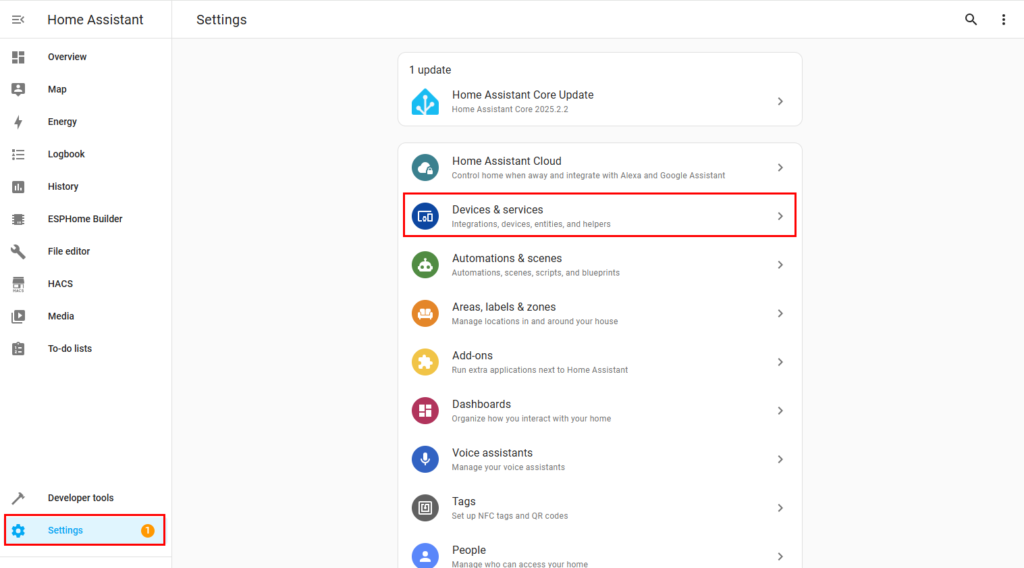This screenshot has width=1024, height=568.
Task: Click the Media play icon
Action: (x=18, y=316)
